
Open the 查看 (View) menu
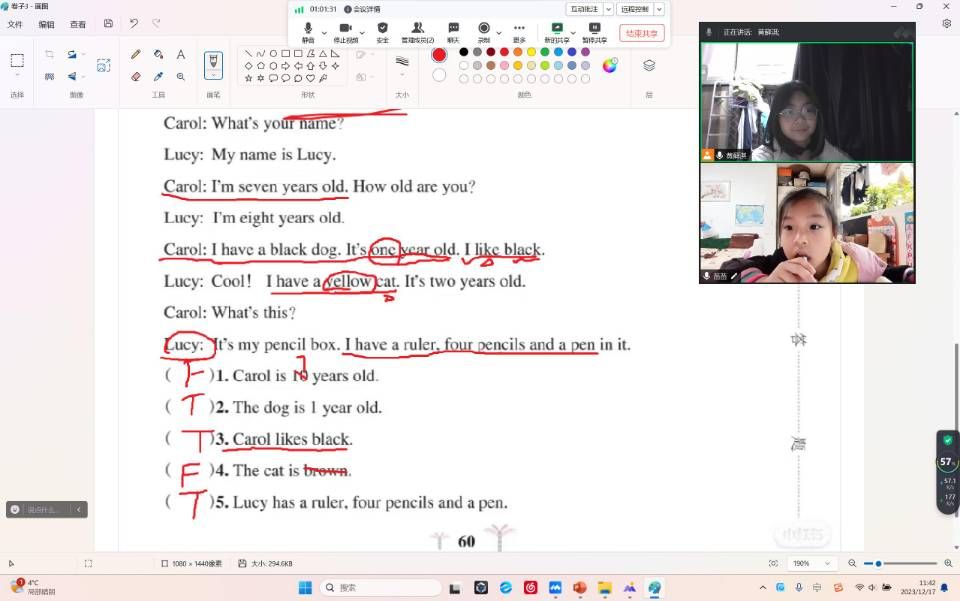(78, 24)
